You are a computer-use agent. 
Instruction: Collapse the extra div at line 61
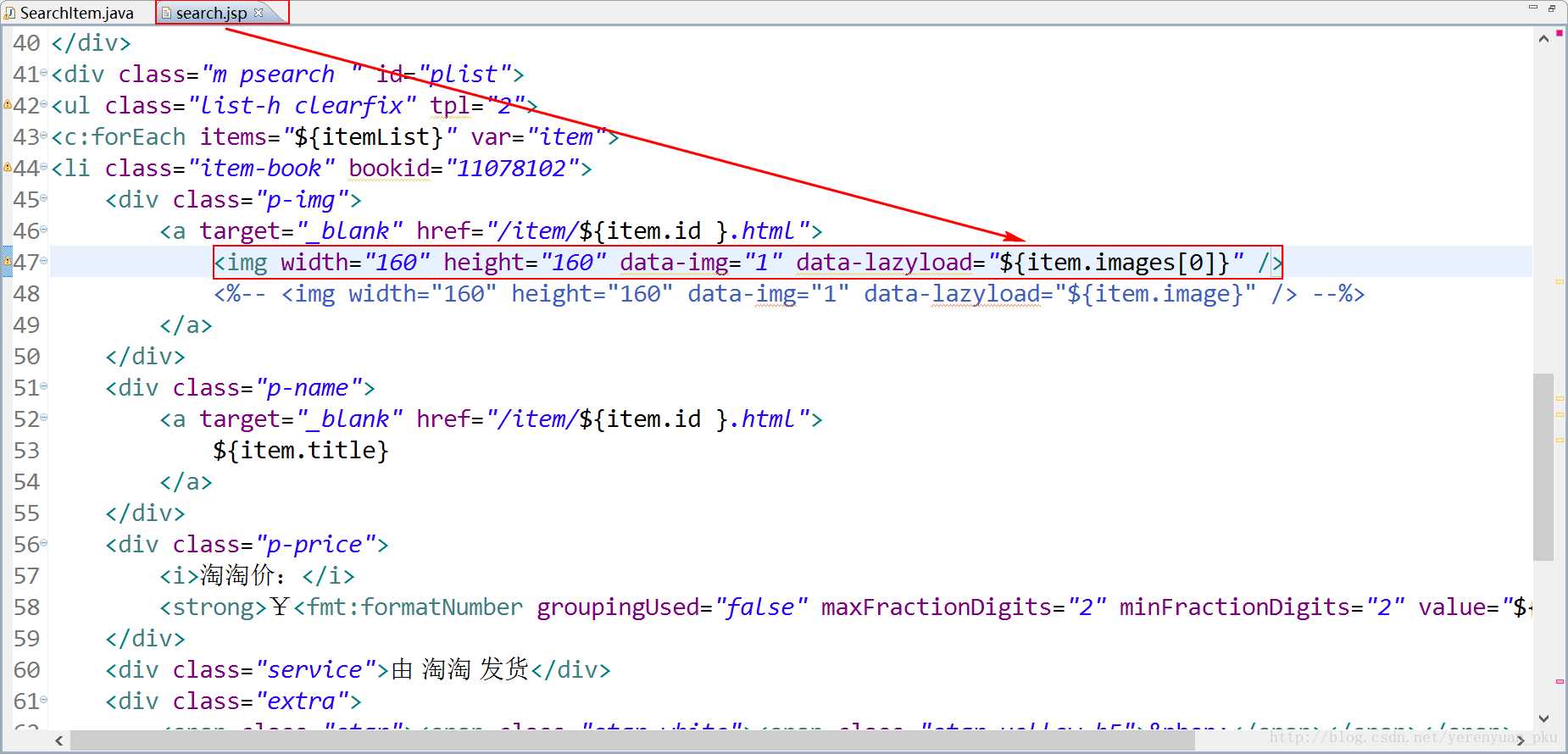44,701
